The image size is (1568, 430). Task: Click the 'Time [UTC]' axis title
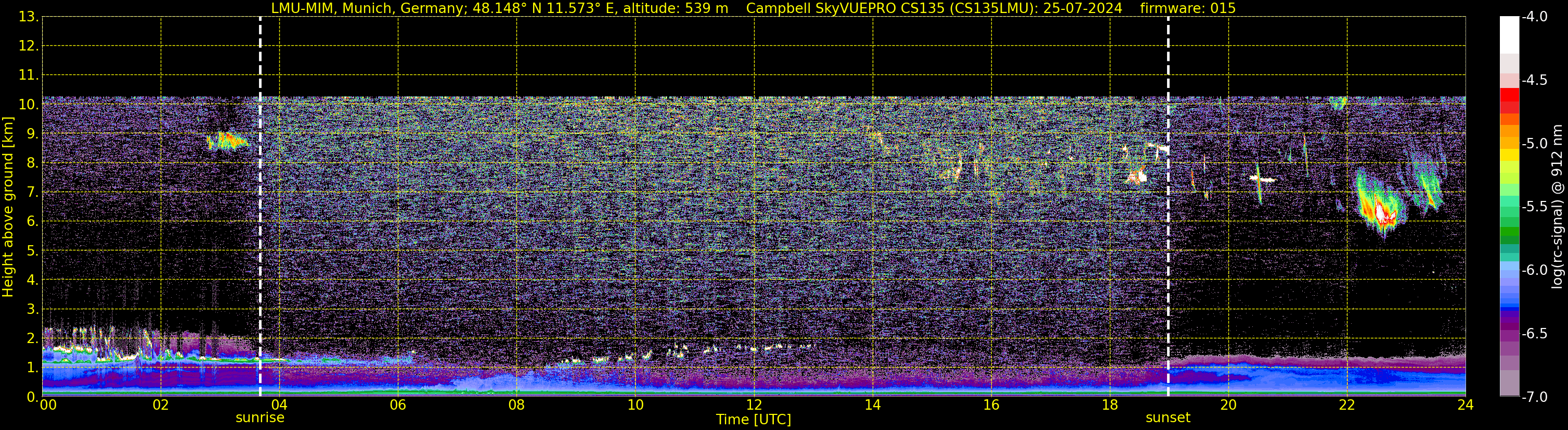(754, 420)
